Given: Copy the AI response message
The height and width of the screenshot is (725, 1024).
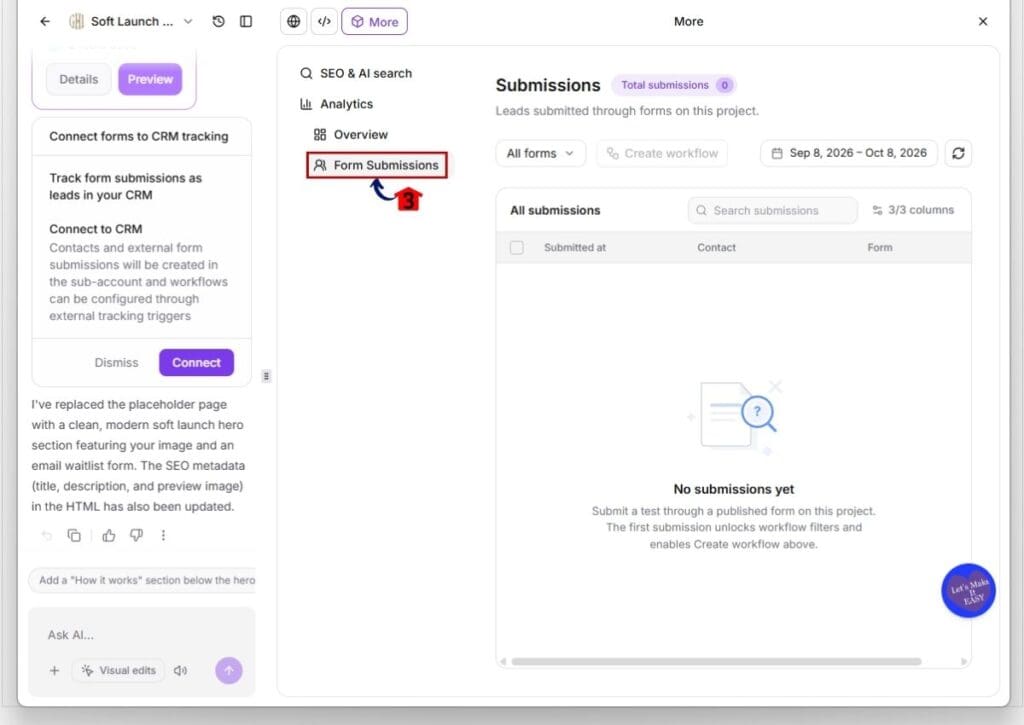Looking at the screenshot, I should coord(74,536).
